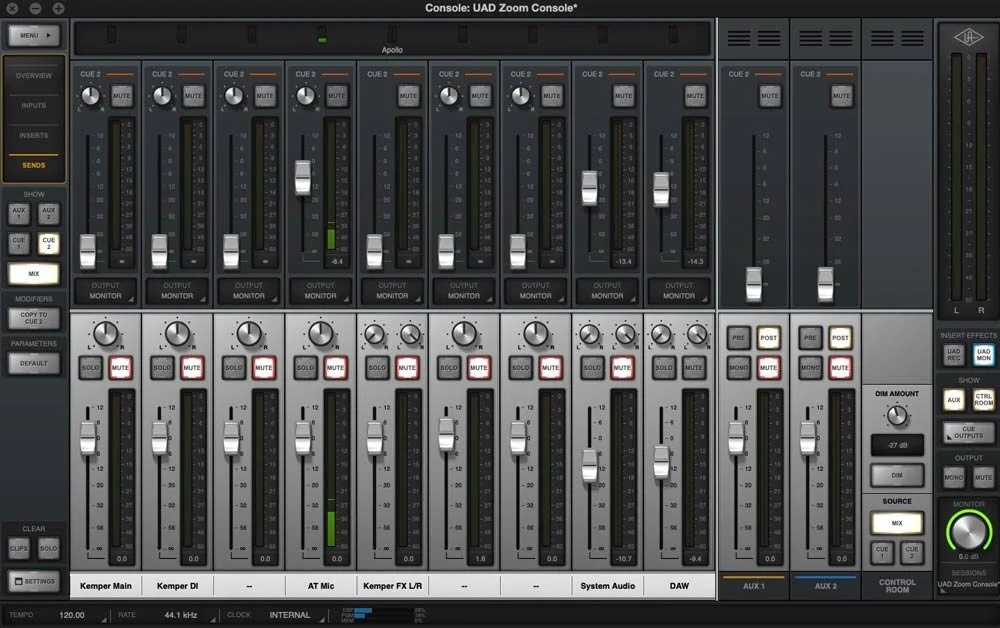Click CUE 2 pan knob on AT Mic
Screen dimensions: 1000x628
tap(305, 96)
